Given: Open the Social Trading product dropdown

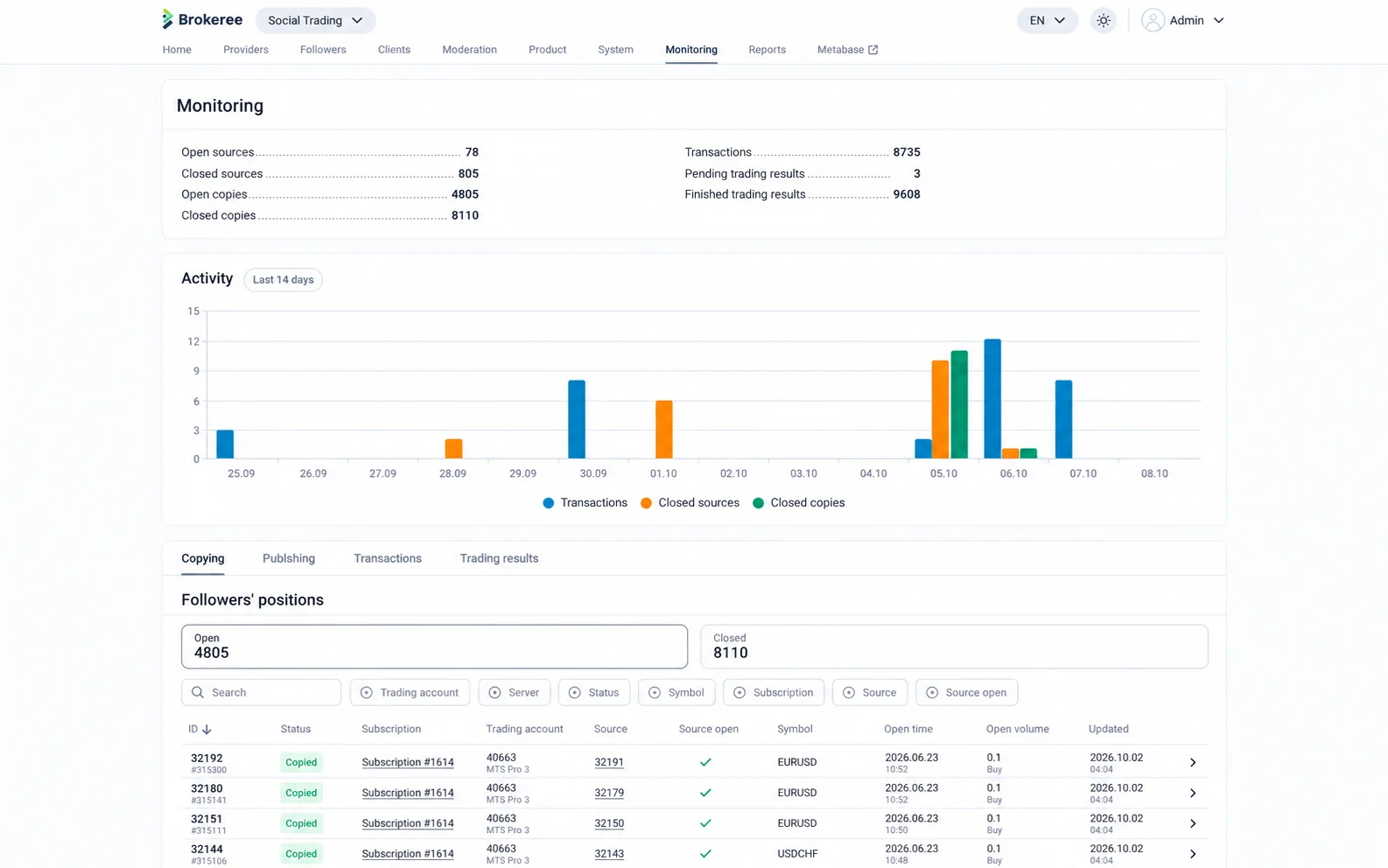Looking at the screenshot, I should [315, 20].
